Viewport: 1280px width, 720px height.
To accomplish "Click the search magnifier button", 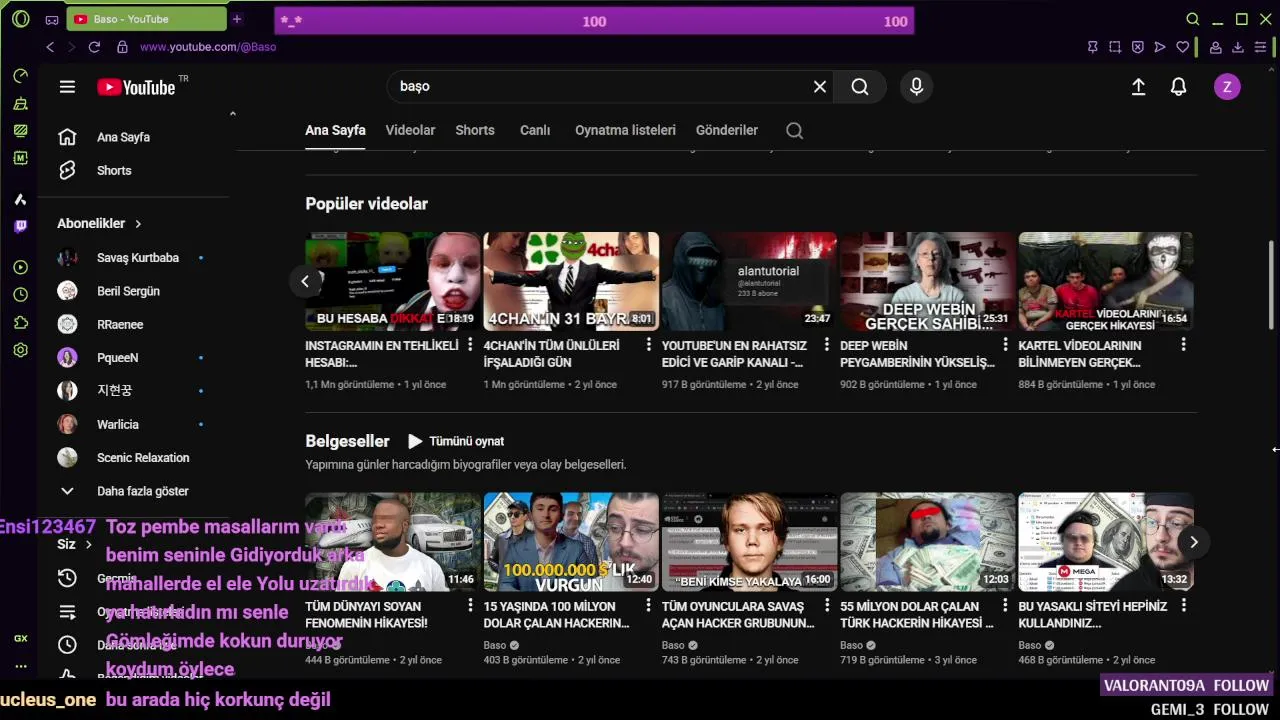I will tap(860, 87).
